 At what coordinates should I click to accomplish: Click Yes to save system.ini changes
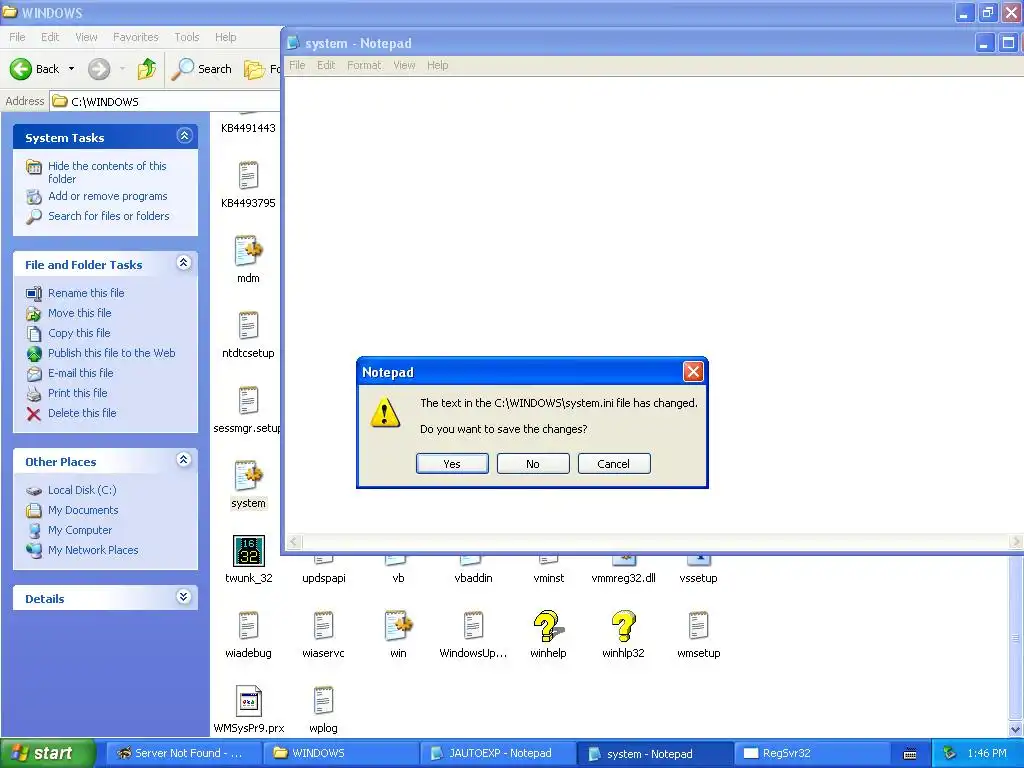(x=452, y=464)
